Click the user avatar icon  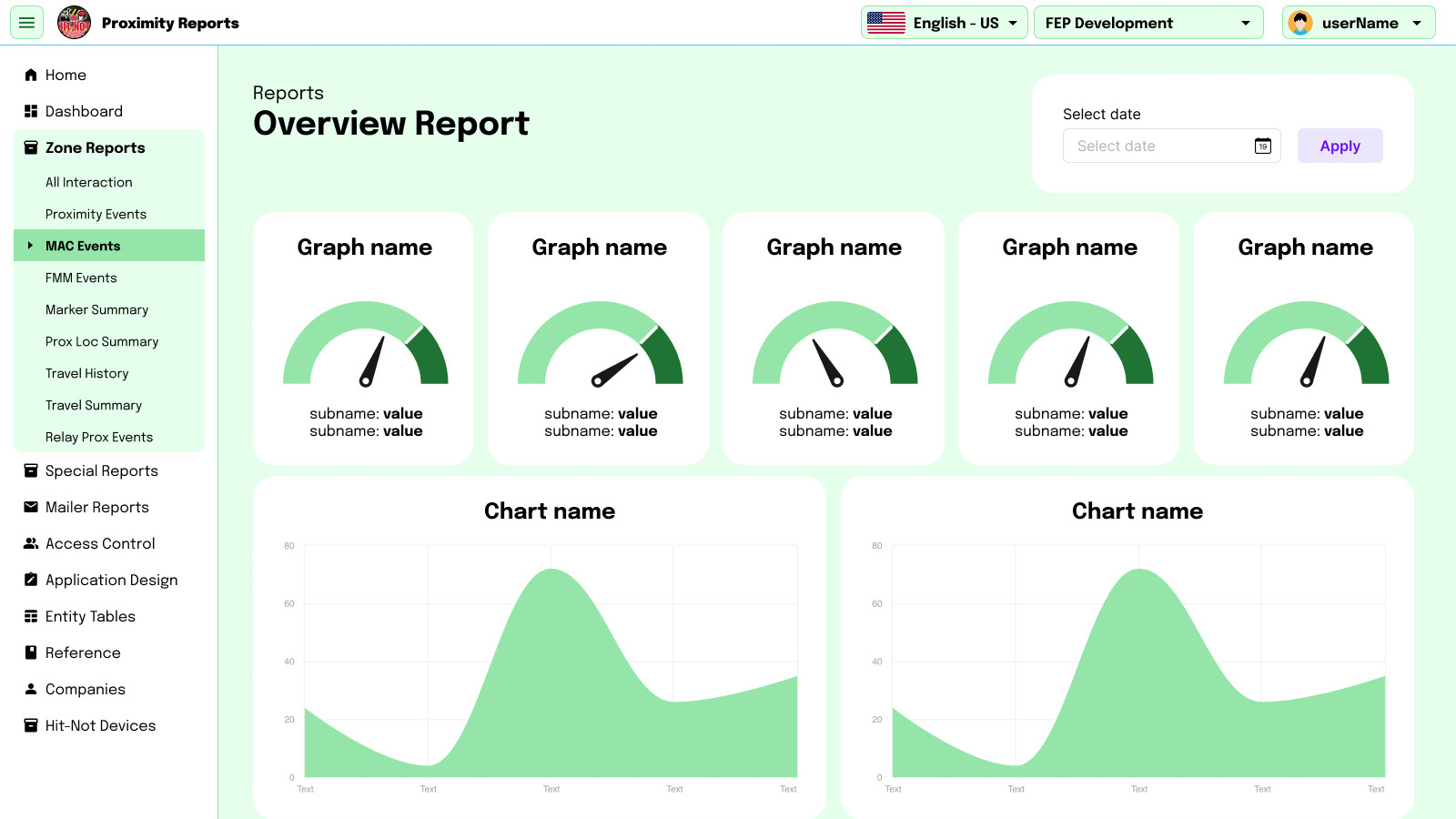coord(1300,23)
